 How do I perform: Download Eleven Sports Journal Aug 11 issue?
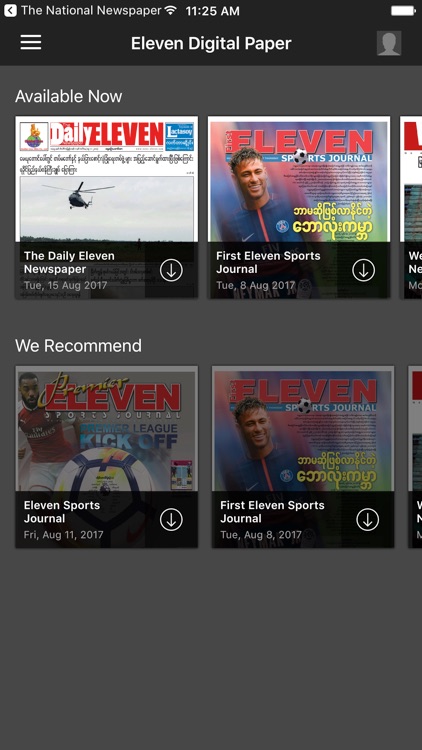[171, 519]
